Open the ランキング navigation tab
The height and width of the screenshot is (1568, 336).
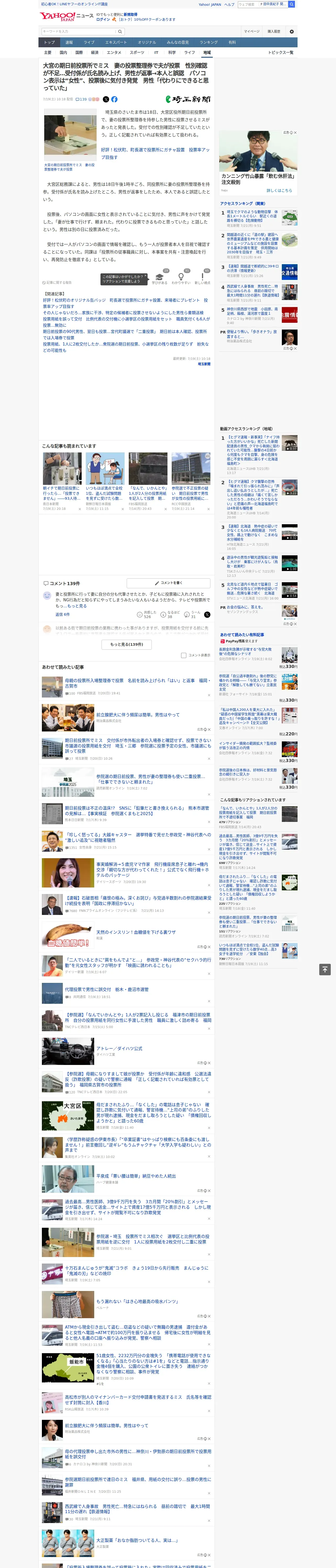209,43
